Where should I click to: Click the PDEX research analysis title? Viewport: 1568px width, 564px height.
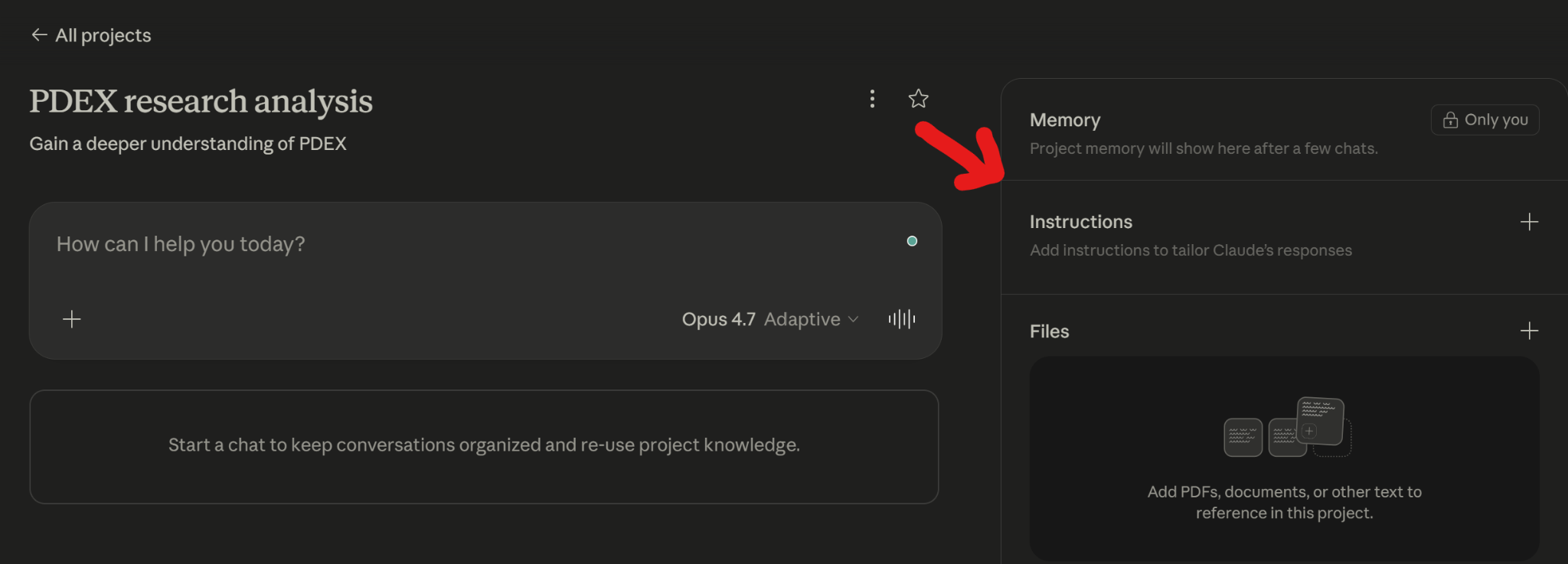point(201,101)
